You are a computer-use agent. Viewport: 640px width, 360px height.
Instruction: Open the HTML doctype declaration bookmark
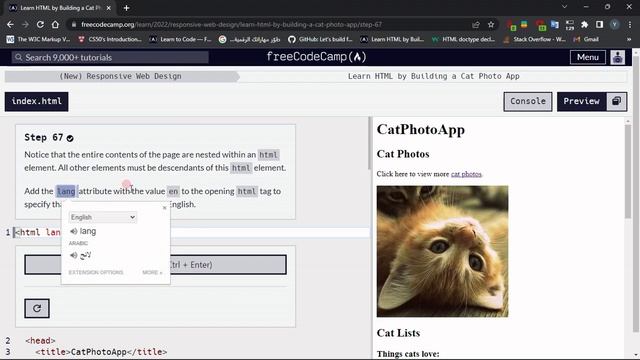coord(463,39)
